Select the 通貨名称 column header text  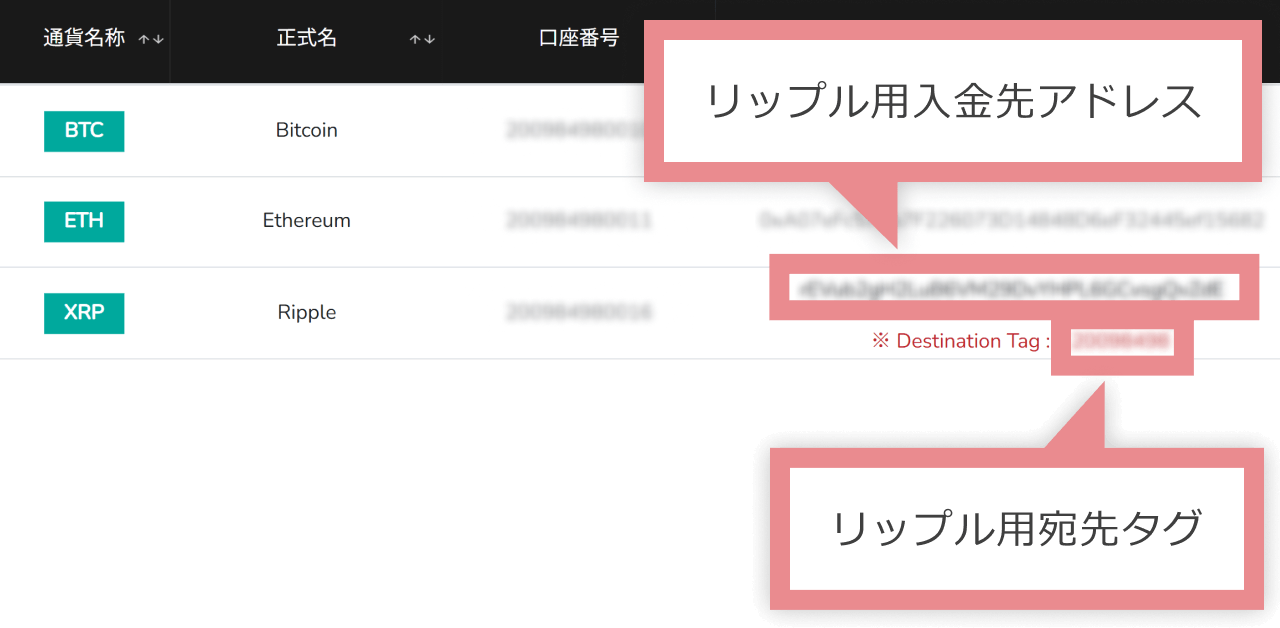pyautogui.click(x=84, y=39)
